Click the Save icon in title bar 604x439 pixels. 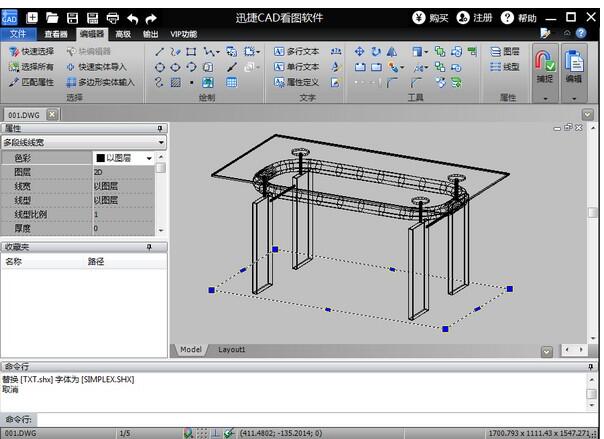(72, 18)
